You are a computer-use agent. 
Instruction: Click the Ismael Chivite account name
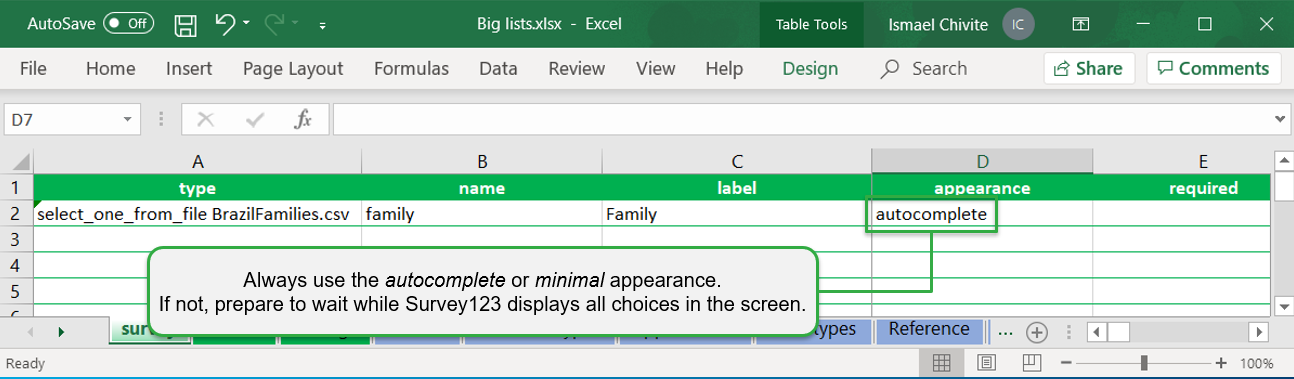938,24
